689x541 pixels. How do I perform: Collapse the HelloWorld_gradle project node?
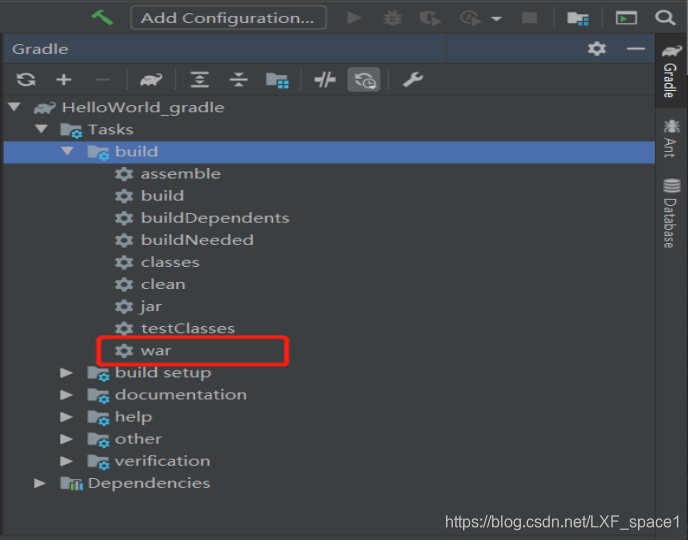(14, 107)
